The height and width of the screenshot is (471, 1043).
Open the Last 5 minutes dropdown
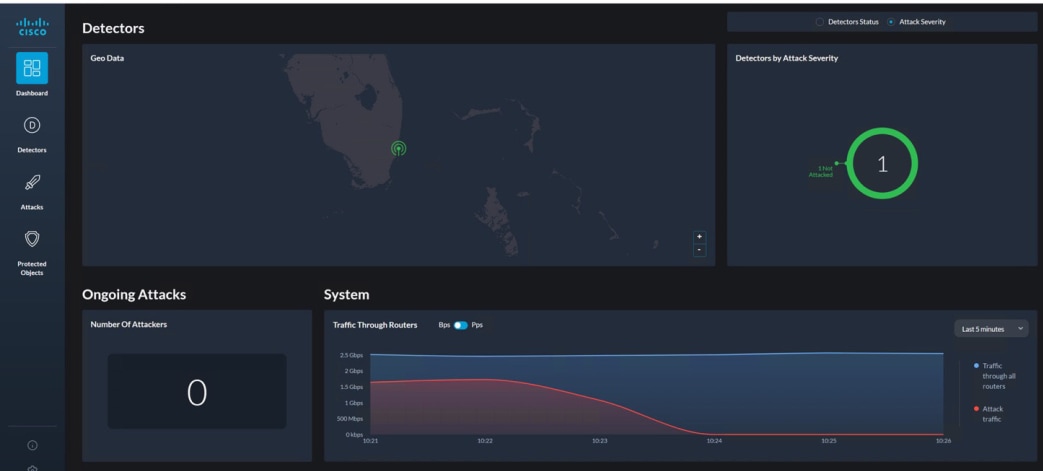[x=991, y=329]
